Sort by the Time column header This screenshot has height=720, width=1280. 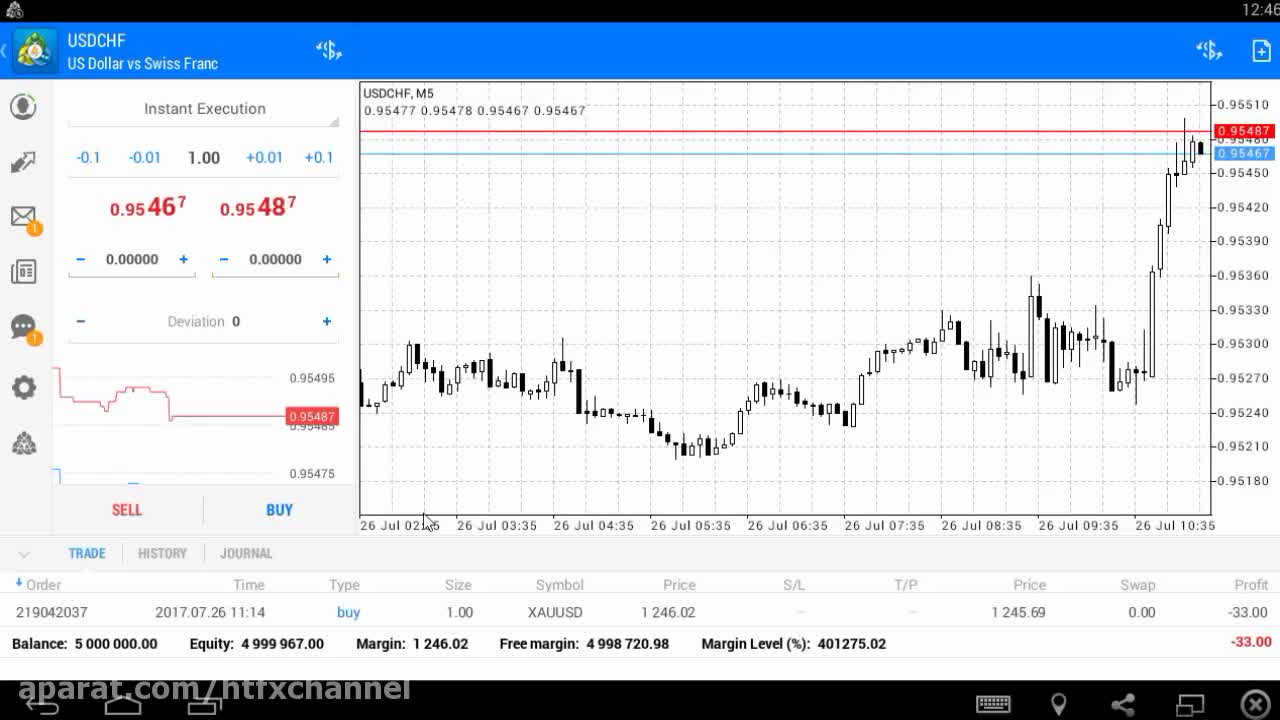coord(249,585)
